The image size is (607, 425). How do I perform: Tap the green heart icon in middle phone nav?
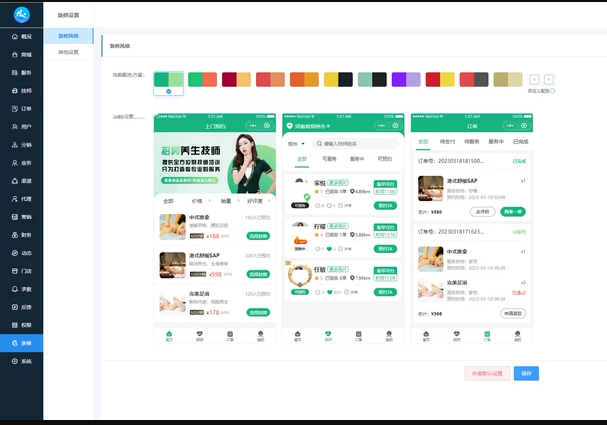328,336
